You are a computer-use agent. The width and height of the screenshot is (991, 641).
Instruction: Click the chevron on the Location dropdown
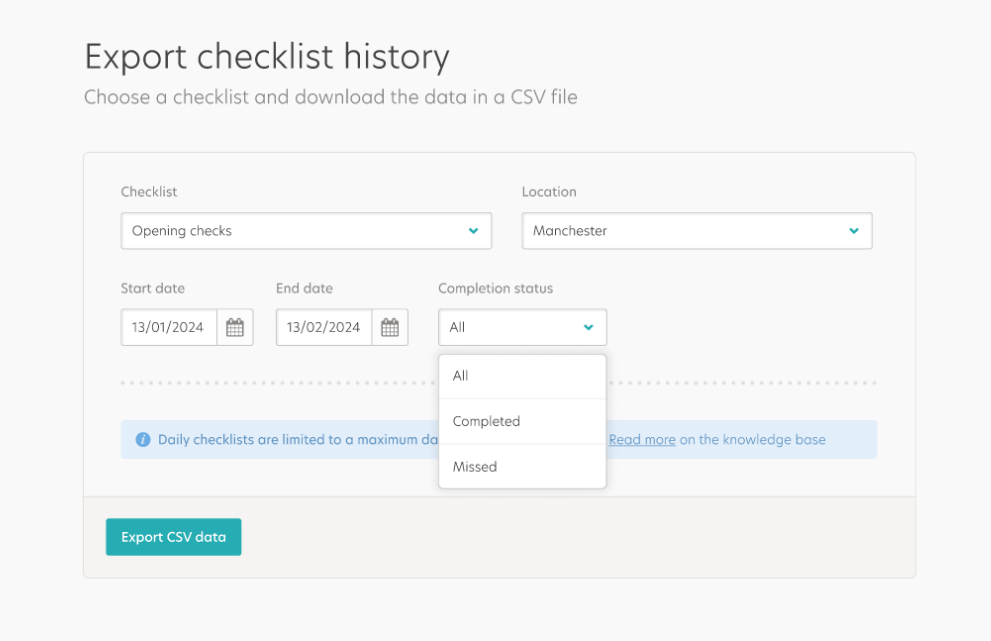pos(855,231)
